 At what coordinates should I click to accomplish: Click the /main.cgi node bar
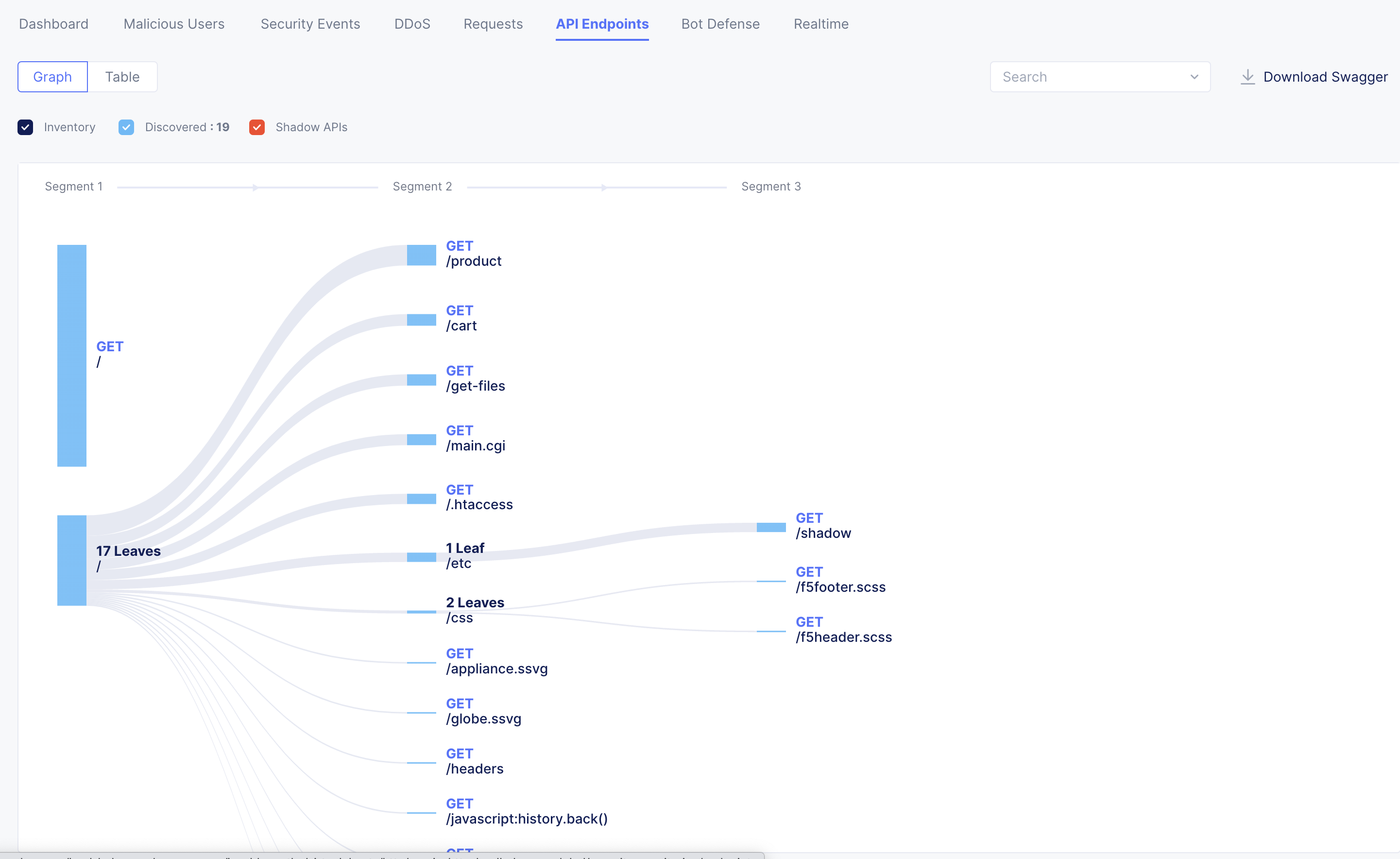coord(421,439)
